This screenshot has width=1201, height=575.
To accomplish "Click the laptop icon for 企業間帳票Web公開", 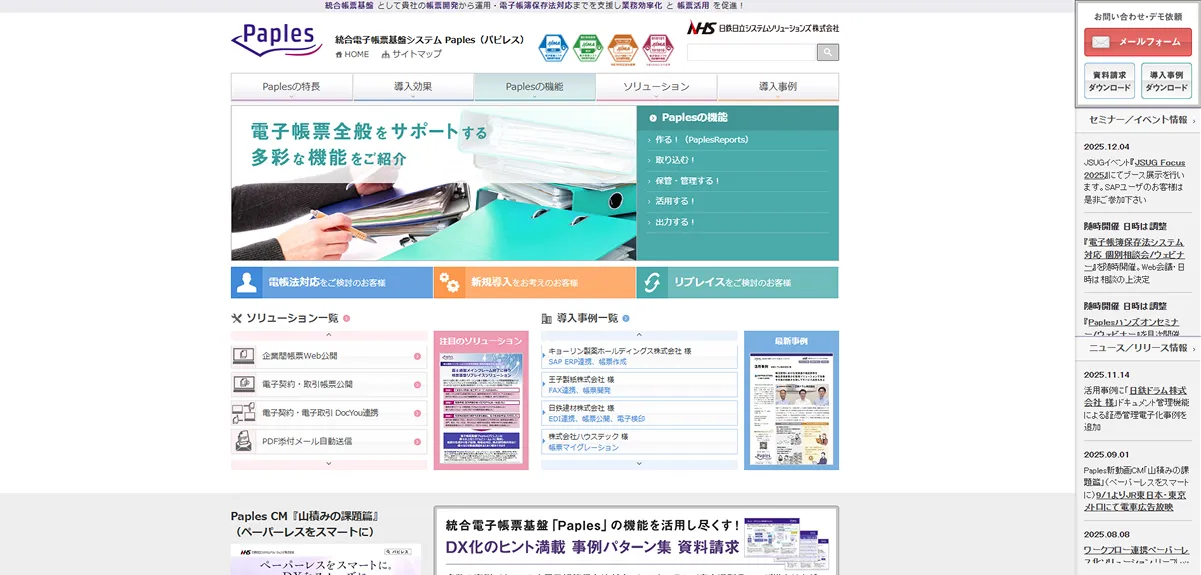I will (x=243, y=356).
